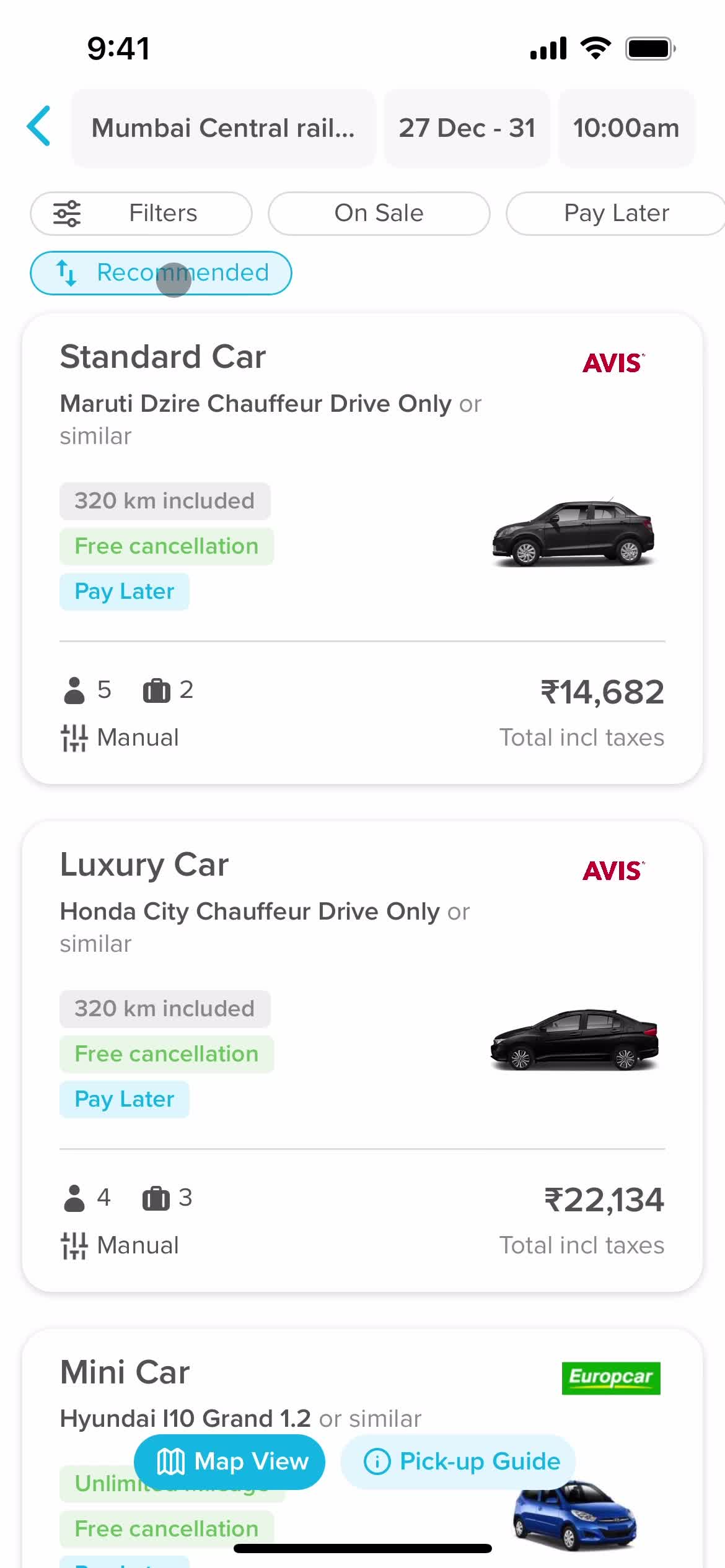Image resolution: width=725 pixels, height=1568 pixels.
Task: Open the Filters menu
Action: click(x=141, y=214)
